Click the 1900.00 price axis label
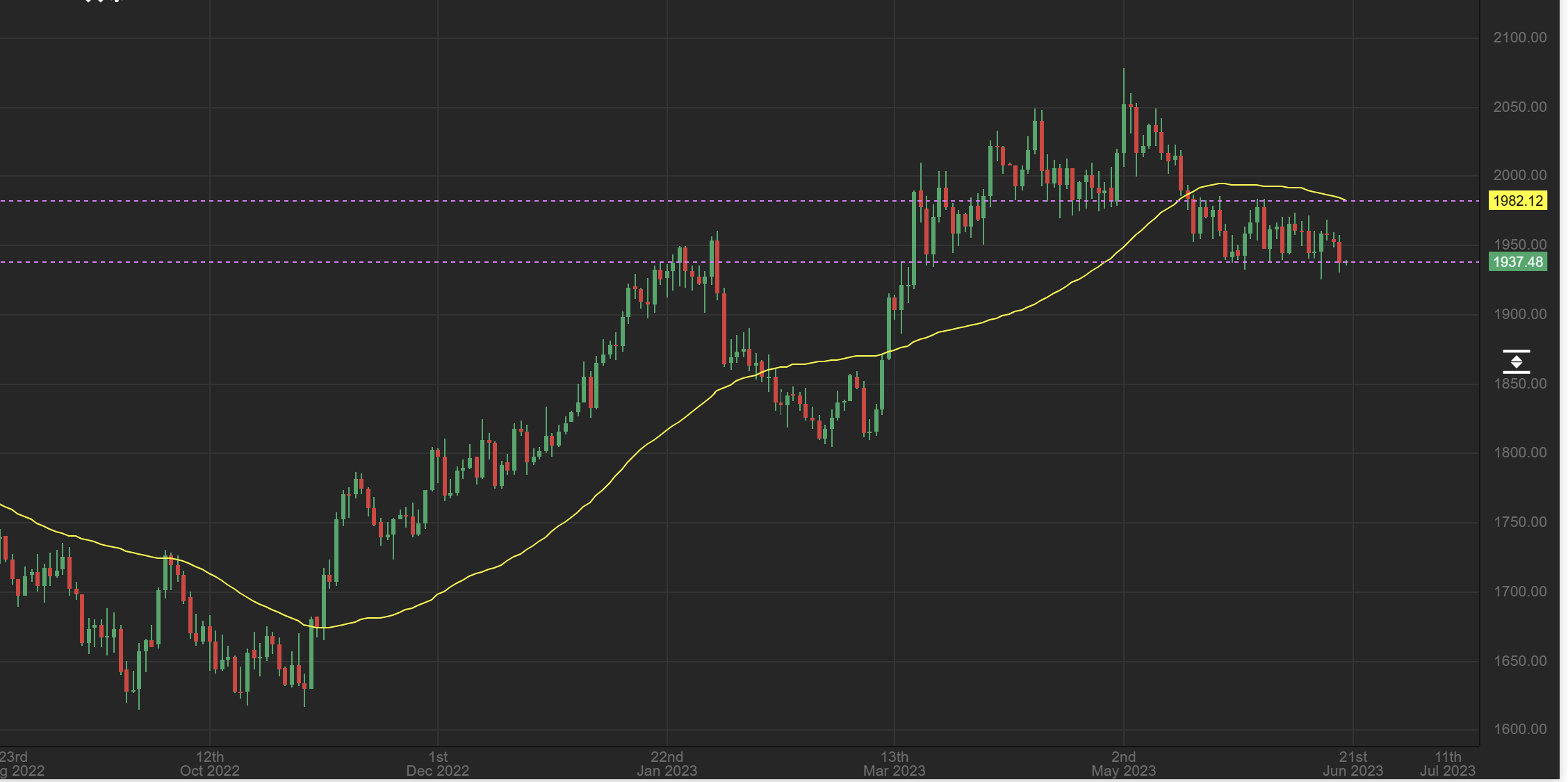The width and height of the screenshot is (1568, 782). tap(1520, 314)
